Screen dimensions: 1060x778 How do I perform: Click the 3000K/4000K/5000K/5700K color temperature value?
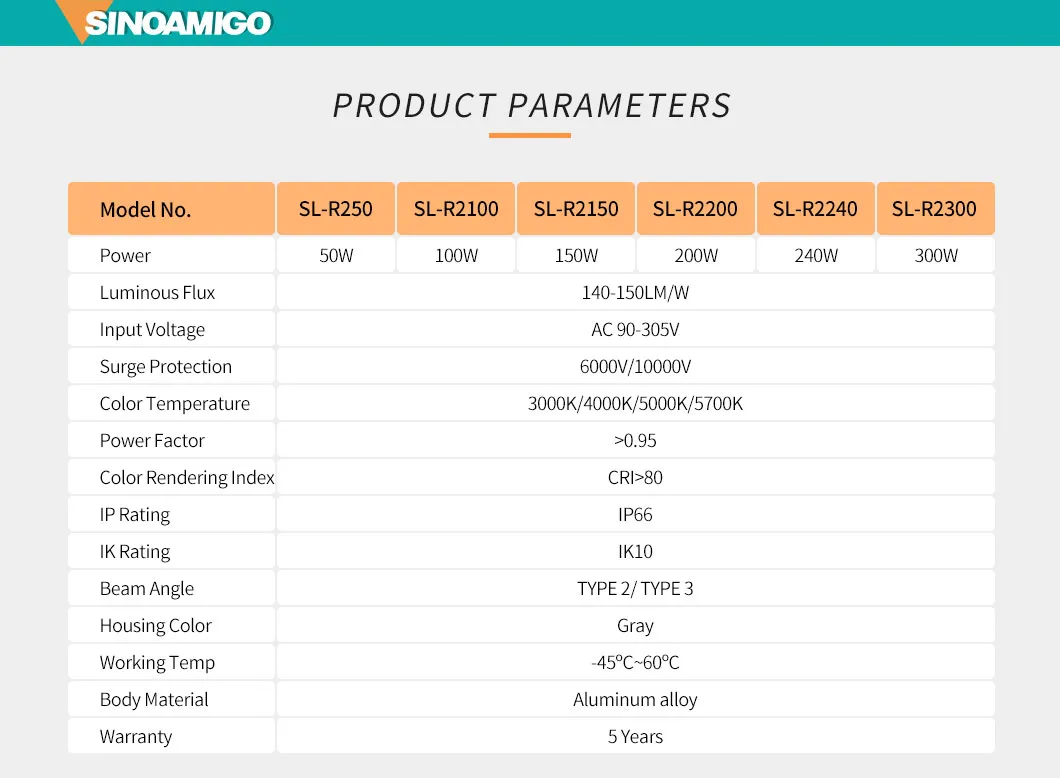coord(635,404)
